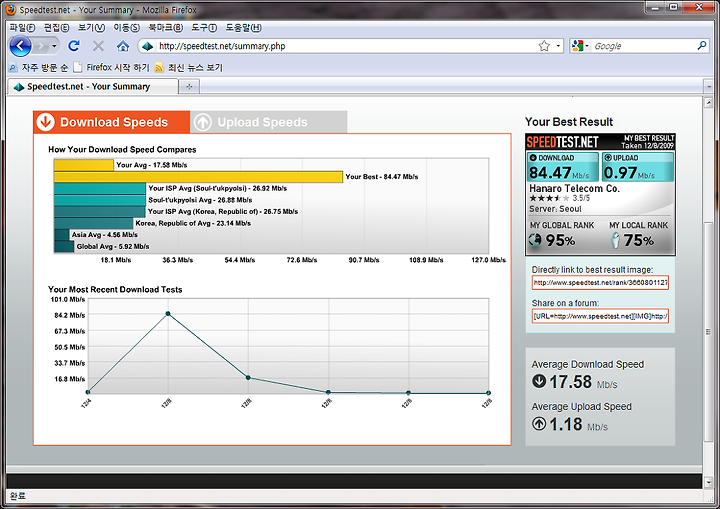Click the vertical scrollbar thumb
Screen dimensions: 720x509
(708, 331)
